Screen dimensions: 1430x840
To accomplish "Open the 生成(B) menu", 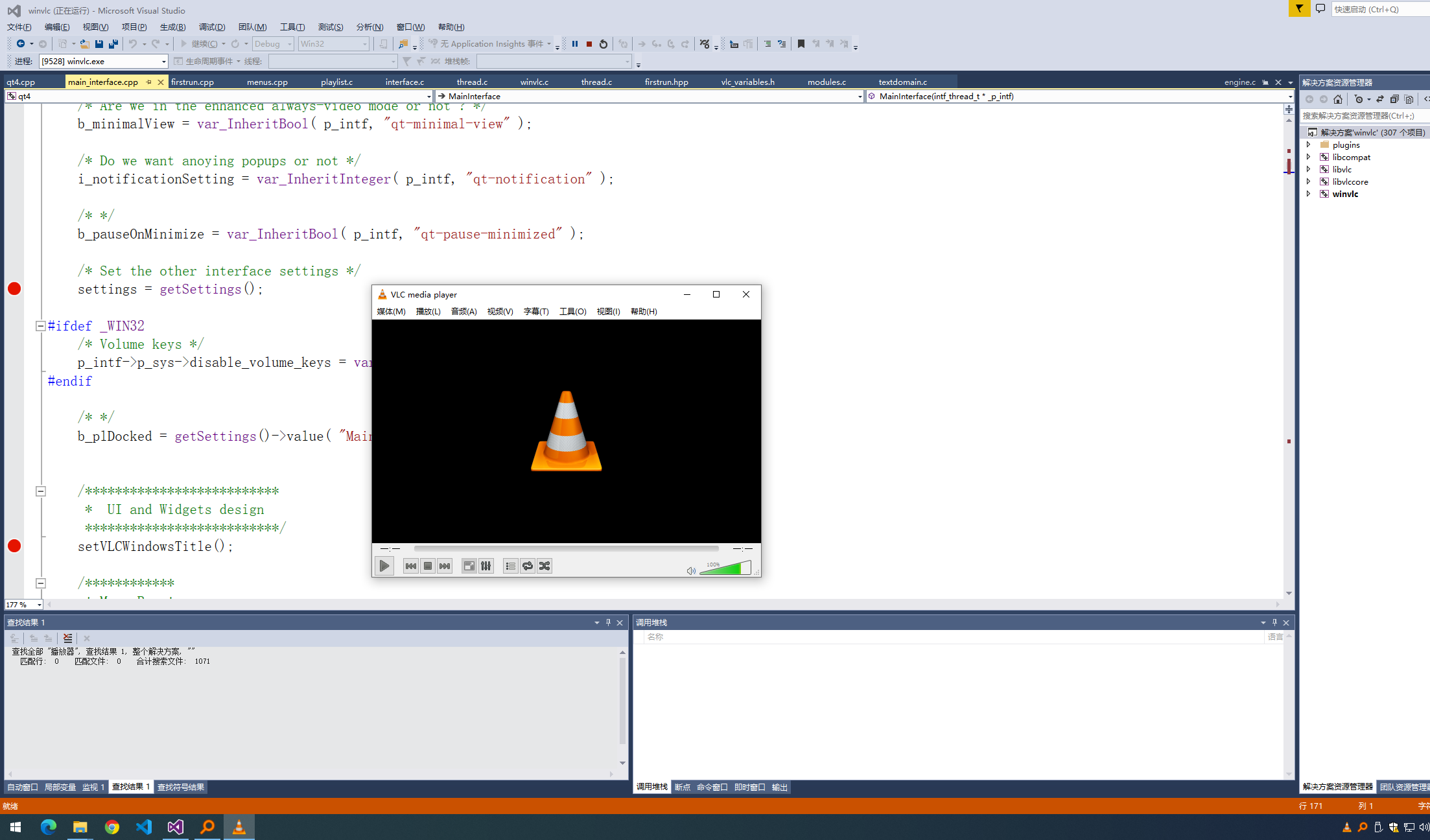I will [x=172, y=27].
